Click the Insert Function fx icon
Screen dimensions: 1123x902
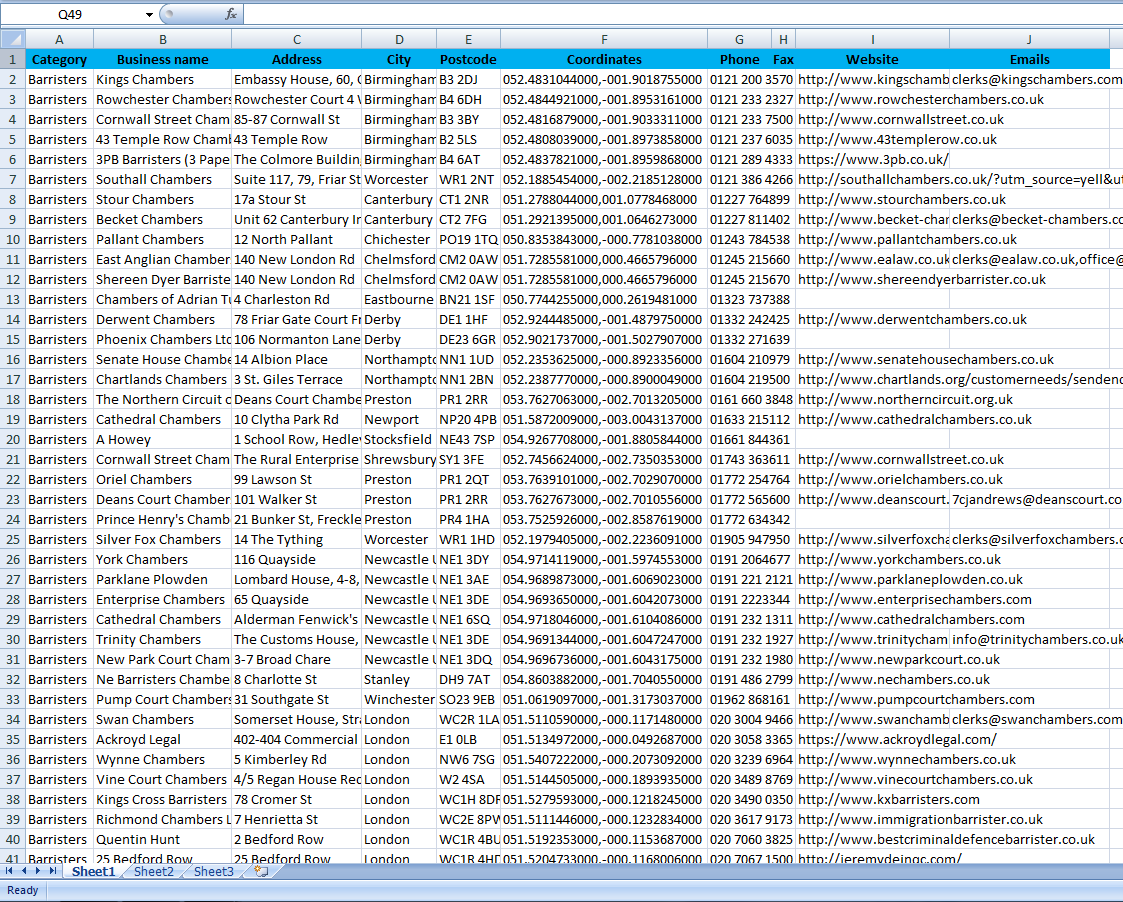[x=231, y=14]
